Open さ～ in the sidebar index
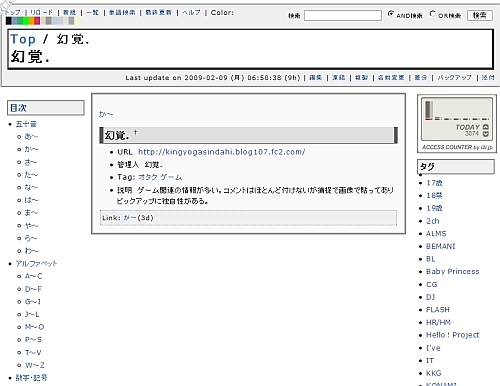This screenshot has width=500, height=386. (31, 162)
